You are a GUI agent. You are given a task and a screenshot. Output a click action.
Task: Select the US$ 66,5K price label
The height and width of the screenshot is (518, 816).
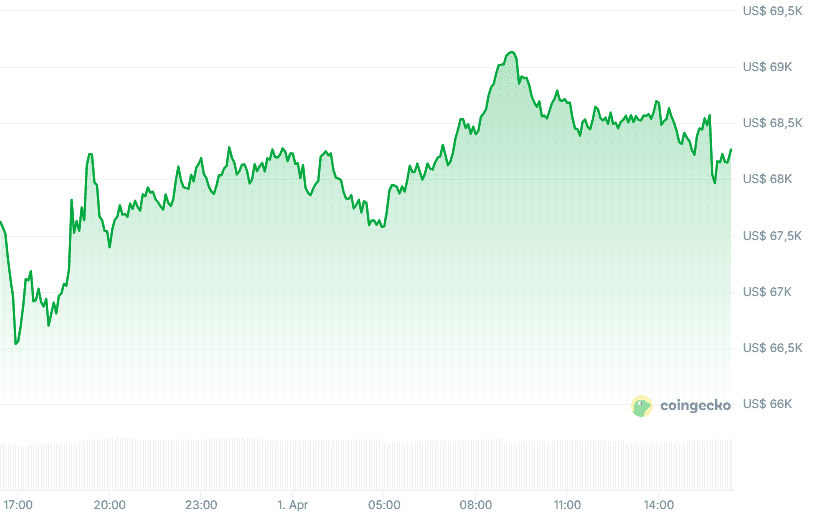773,348
